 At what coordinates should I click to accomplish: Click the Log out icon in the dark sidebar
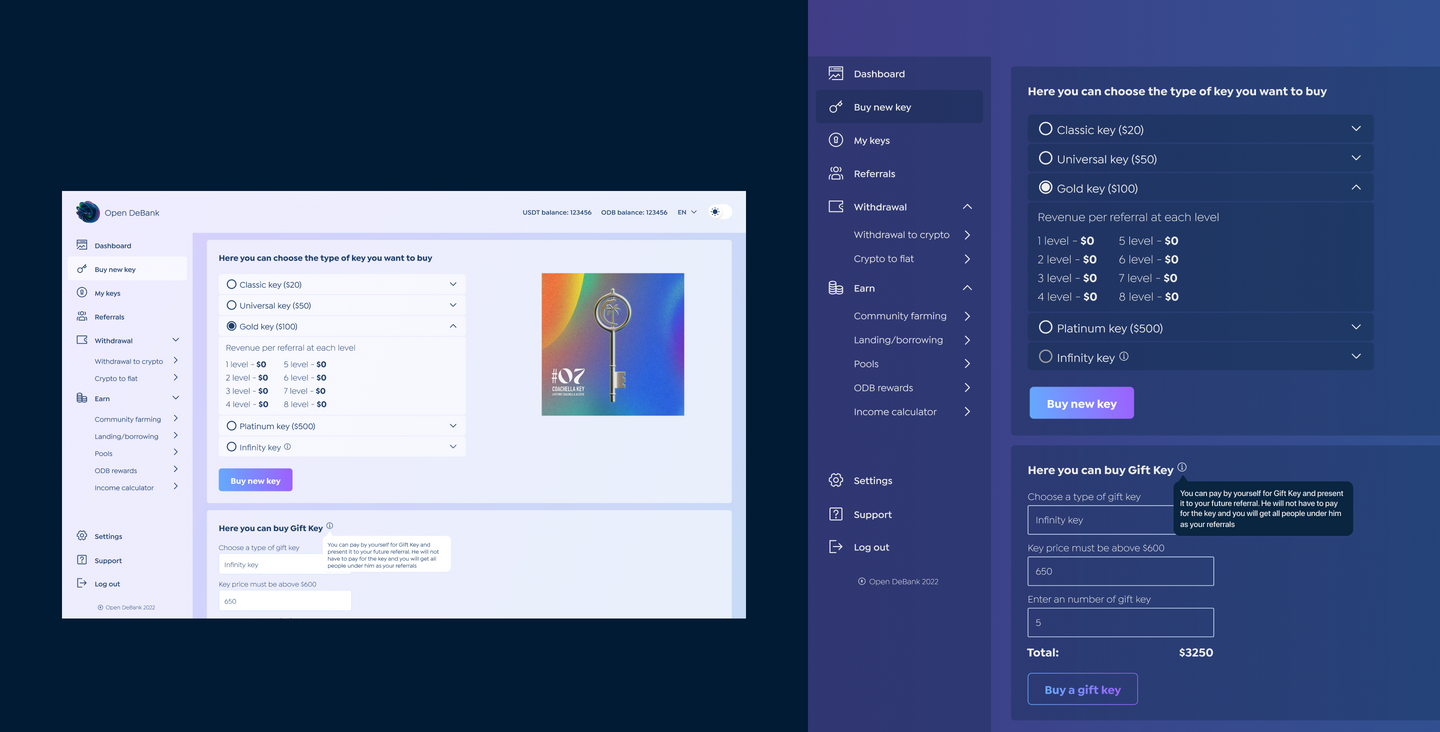point(836,547)
